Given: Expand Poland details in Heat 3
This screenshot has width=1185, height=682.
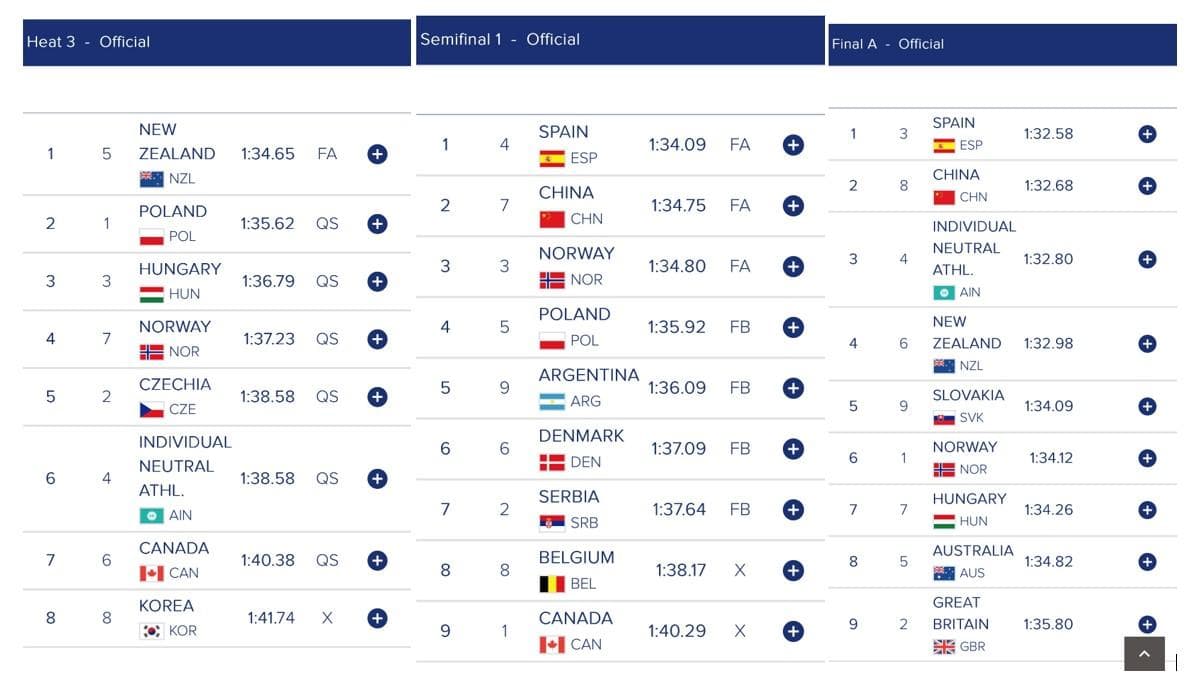Looking at the screenshot, I should (x=377, y=223).
